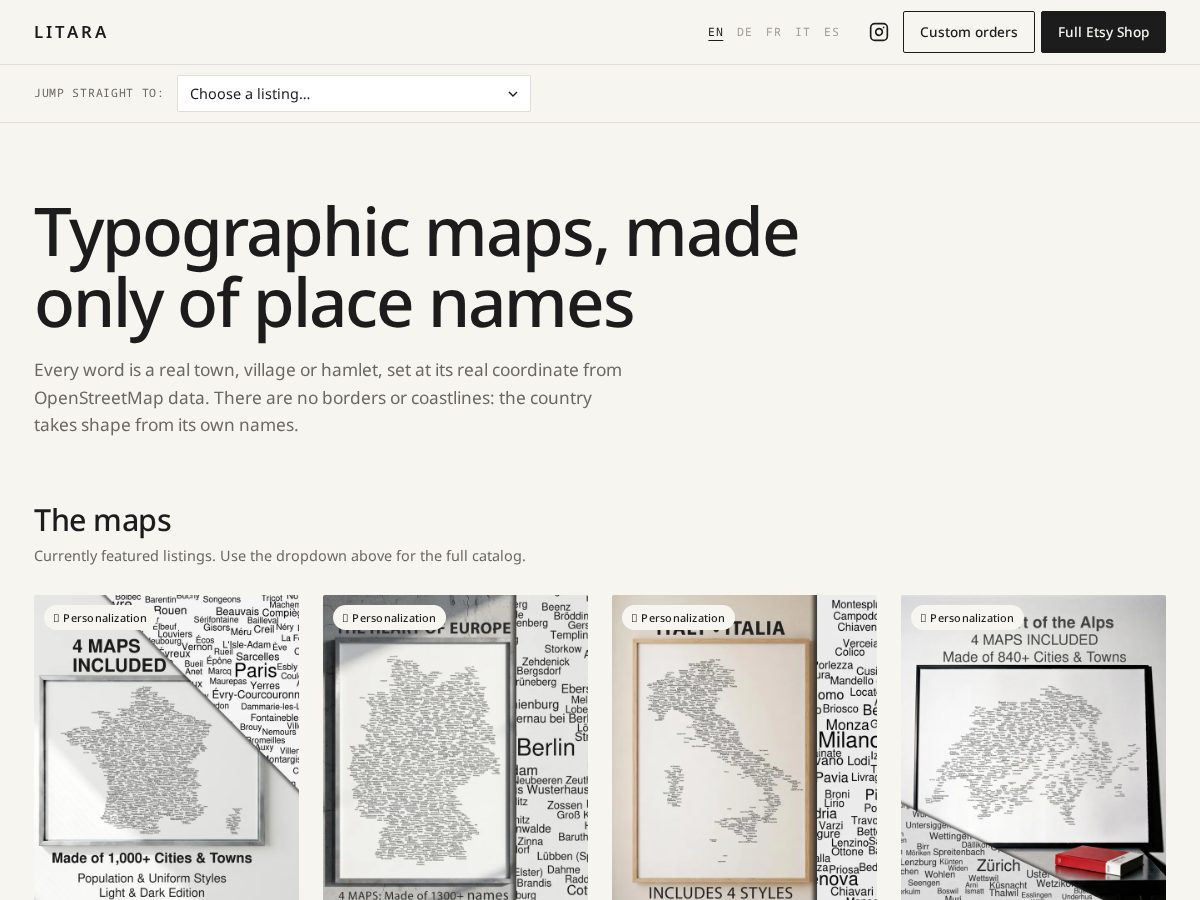Switch language to EN
Viewport: 1200px width, 900px height.
pos(716,32)
